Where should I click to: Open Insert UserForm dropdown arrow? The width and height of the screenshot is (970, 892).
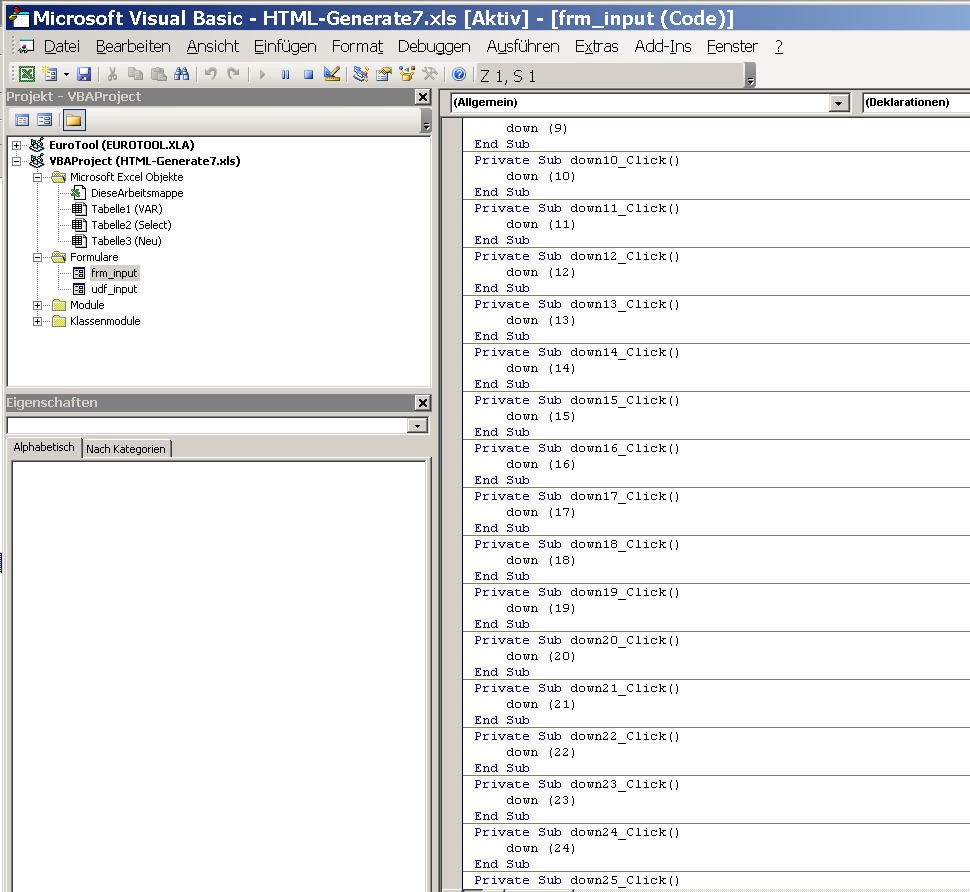click(66, 75)
